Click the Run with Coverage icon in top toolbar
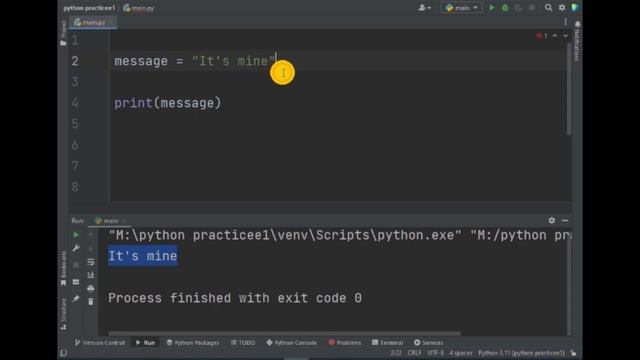 [518, 8]
